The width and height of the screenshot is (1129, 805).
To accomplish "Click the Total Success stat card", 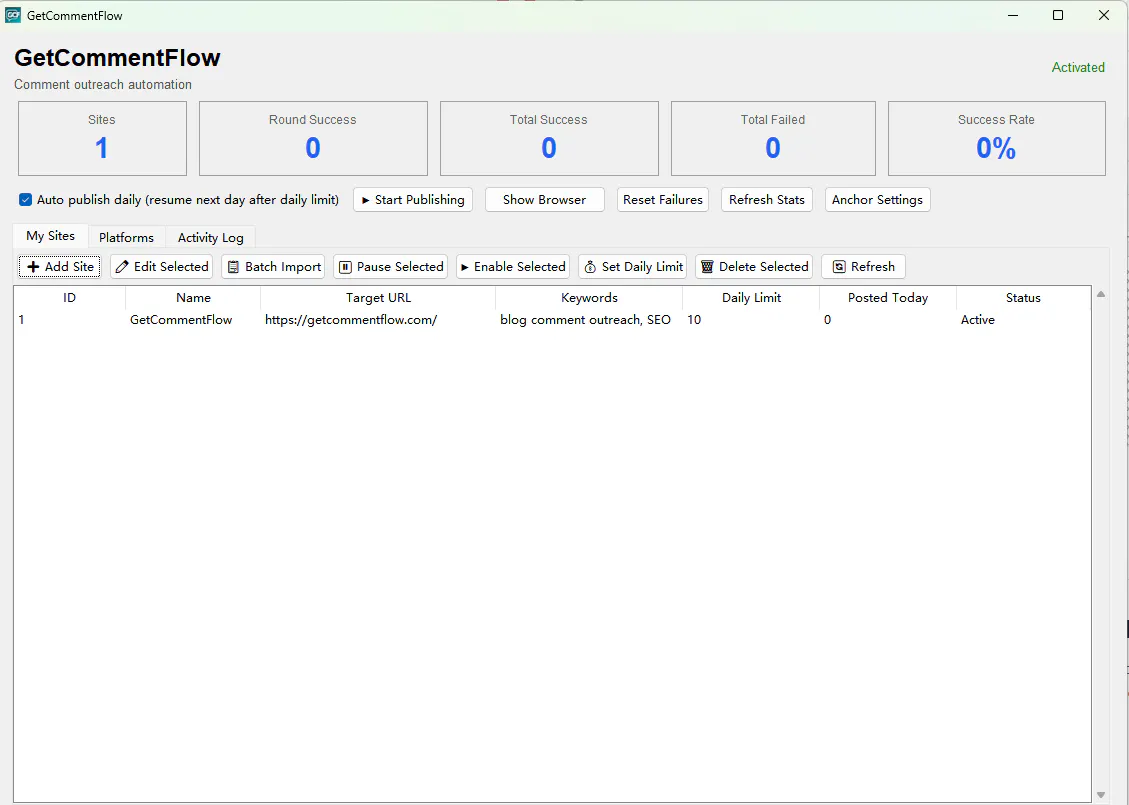I will (x=549, y=138).
